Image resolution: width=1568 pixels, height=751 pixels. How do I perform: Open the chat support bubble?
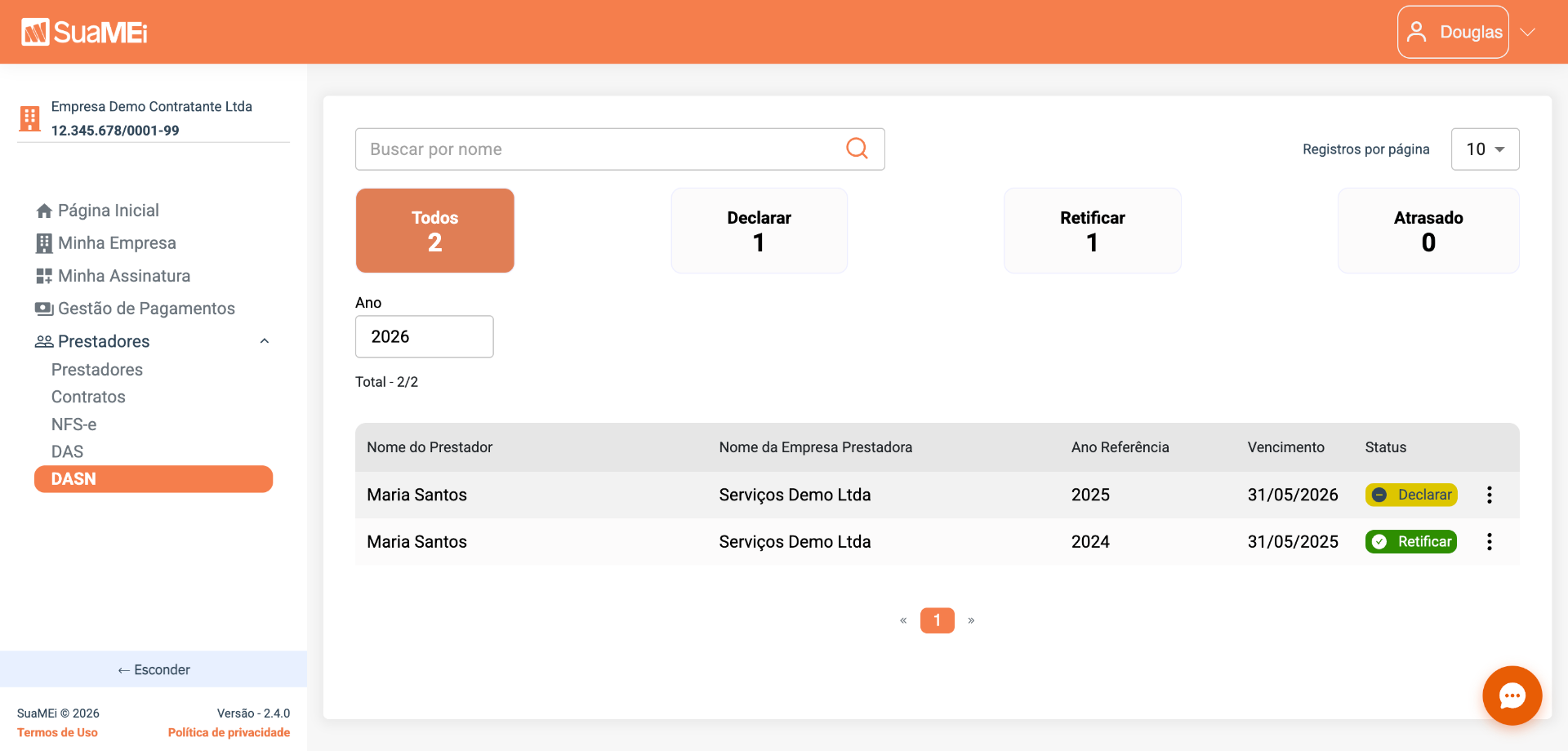(1512, 695)
